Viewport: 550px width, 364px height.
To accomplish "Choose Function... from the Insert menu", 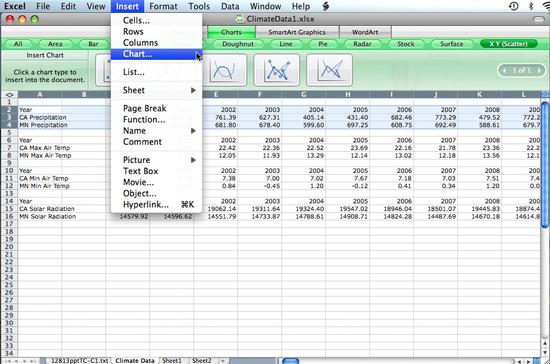I will click(156, 120).
